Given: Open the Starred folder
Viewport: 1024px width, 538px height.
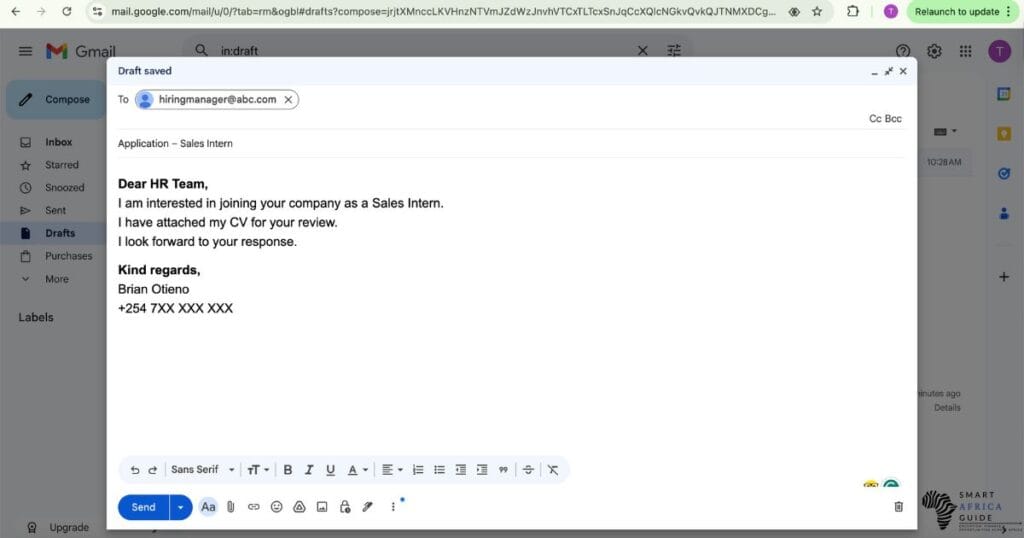Looking at the screenshot, I should pos(61,165).
